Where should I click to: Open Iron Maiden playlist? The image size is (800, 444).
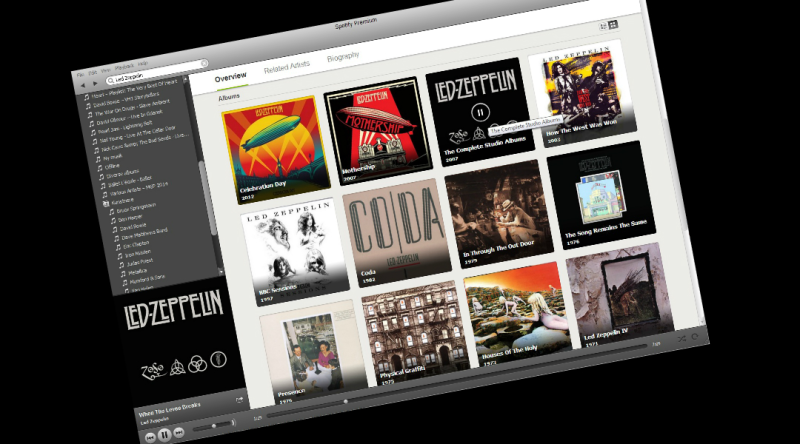pyautogui.click(x=138, y=254)
